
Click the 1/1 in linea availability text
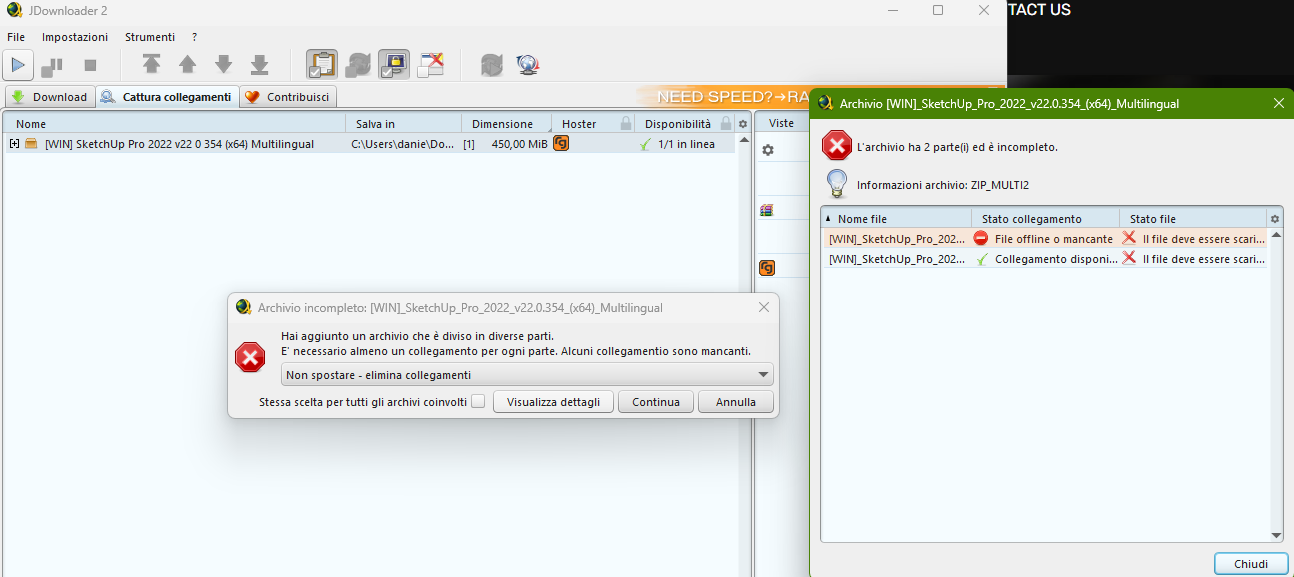[x=686, y=144]
